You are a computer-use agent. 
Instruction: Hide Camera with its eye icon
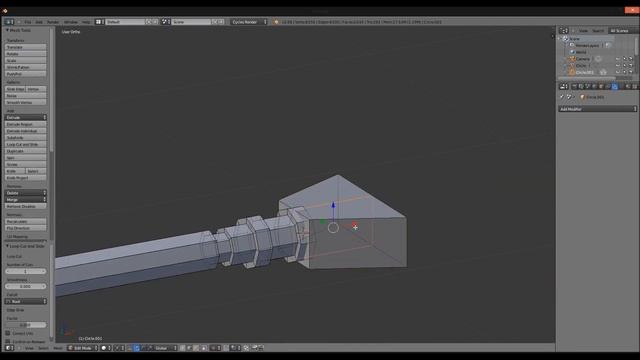click(618, 59)
